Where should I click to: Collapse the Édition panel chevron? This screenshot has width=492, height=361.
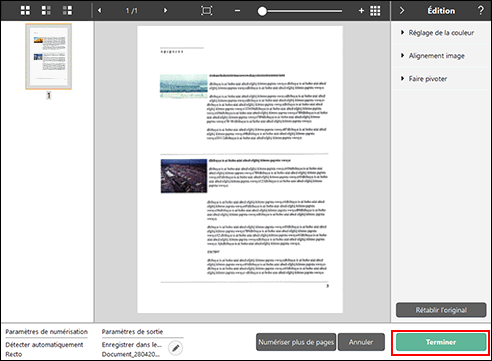(x=402, y=11)
